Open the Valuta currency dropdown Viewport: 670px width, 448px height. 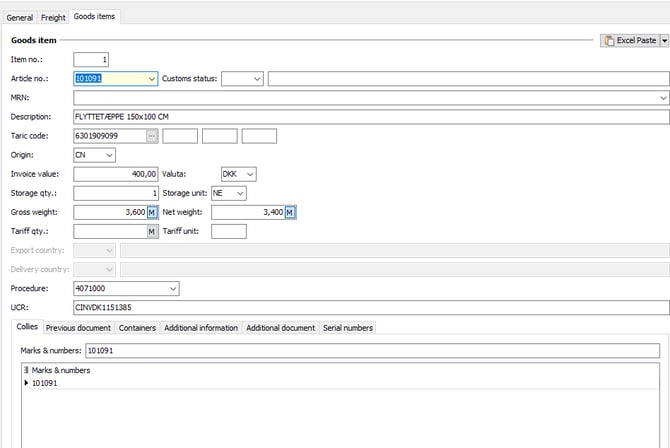point(249,174)
